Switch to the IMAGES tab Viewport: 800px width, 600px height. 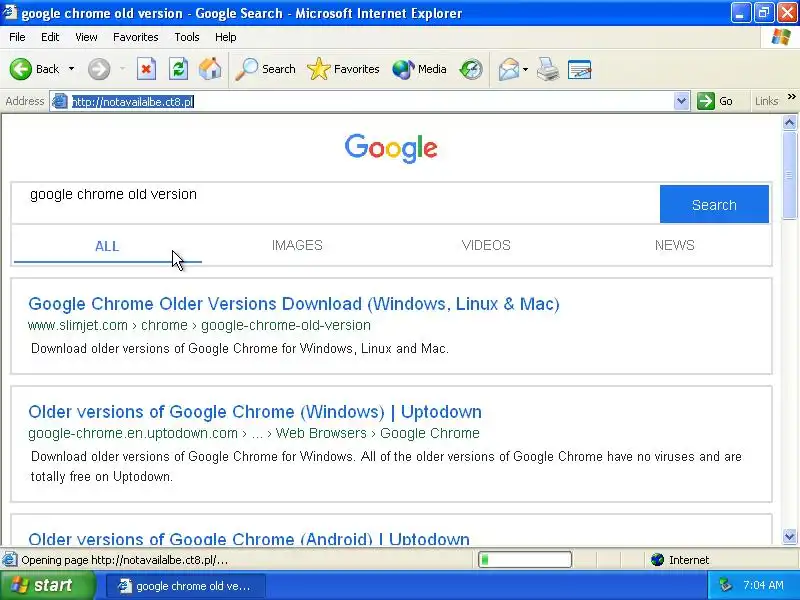point(297,245)
